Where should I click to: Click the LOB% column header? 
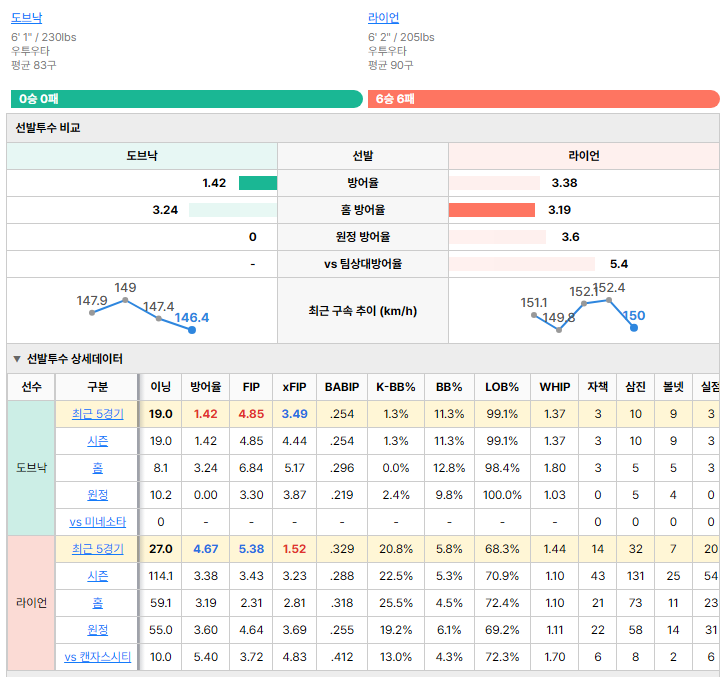click(x=502, y=387)
